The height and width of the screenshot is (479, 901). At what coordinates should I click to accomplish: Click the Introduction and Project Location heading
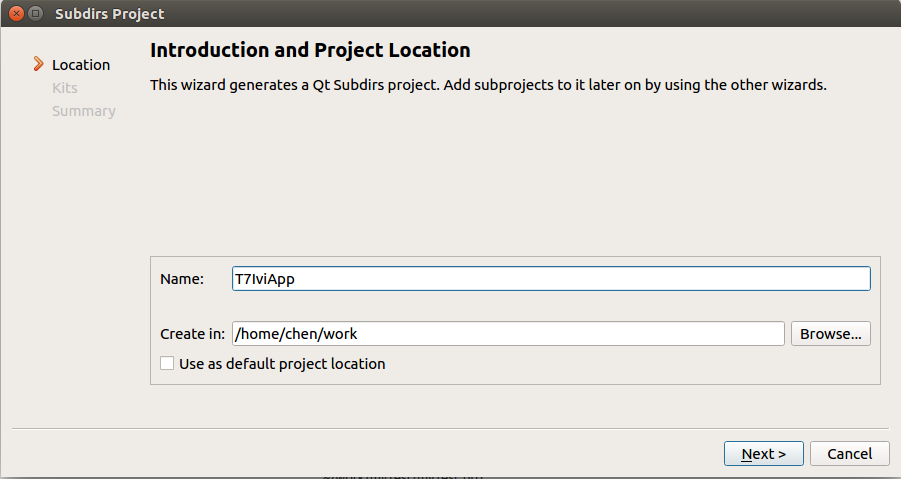tap(310, 50)
